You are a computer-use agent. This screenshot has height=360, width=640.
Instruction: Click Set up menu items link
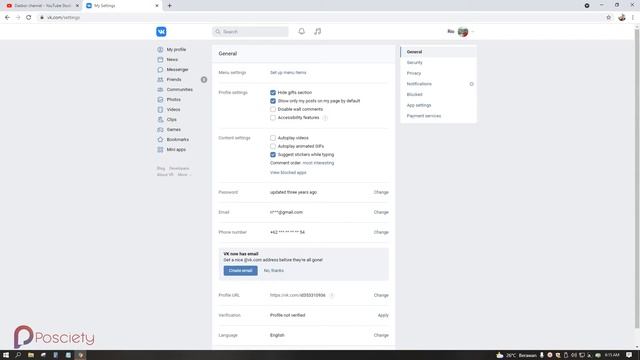click(288, 73)
